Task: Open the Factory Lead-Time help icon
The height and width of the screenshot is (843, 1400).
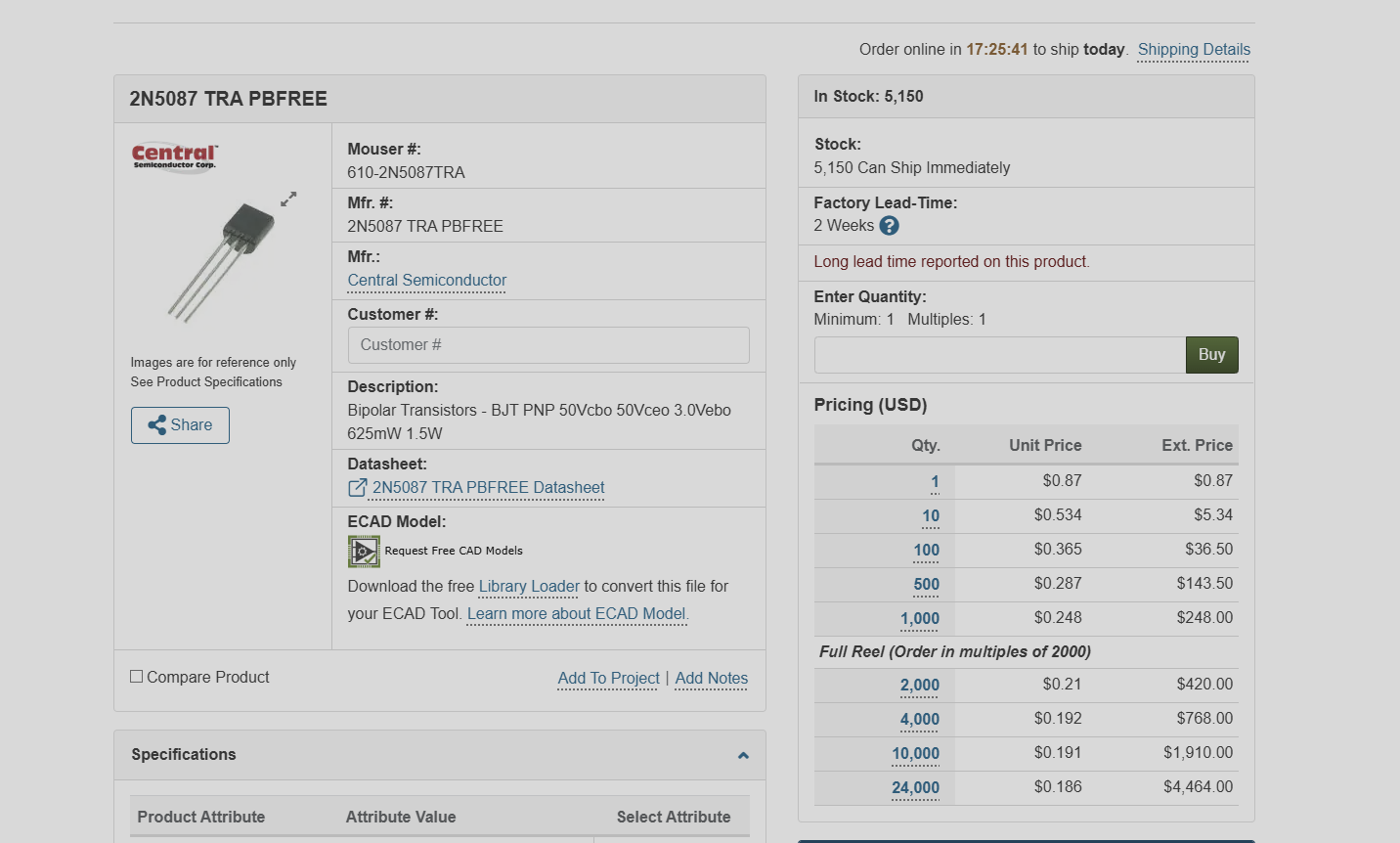Action: point(889,226)
